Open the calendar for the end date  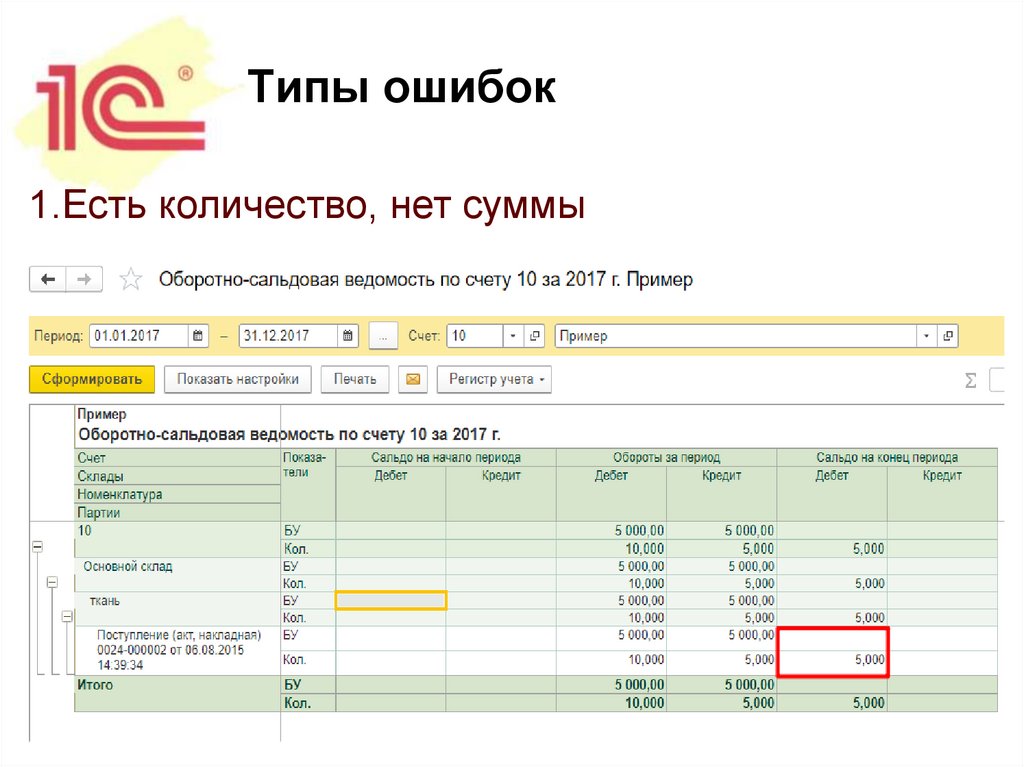[348, 335]
